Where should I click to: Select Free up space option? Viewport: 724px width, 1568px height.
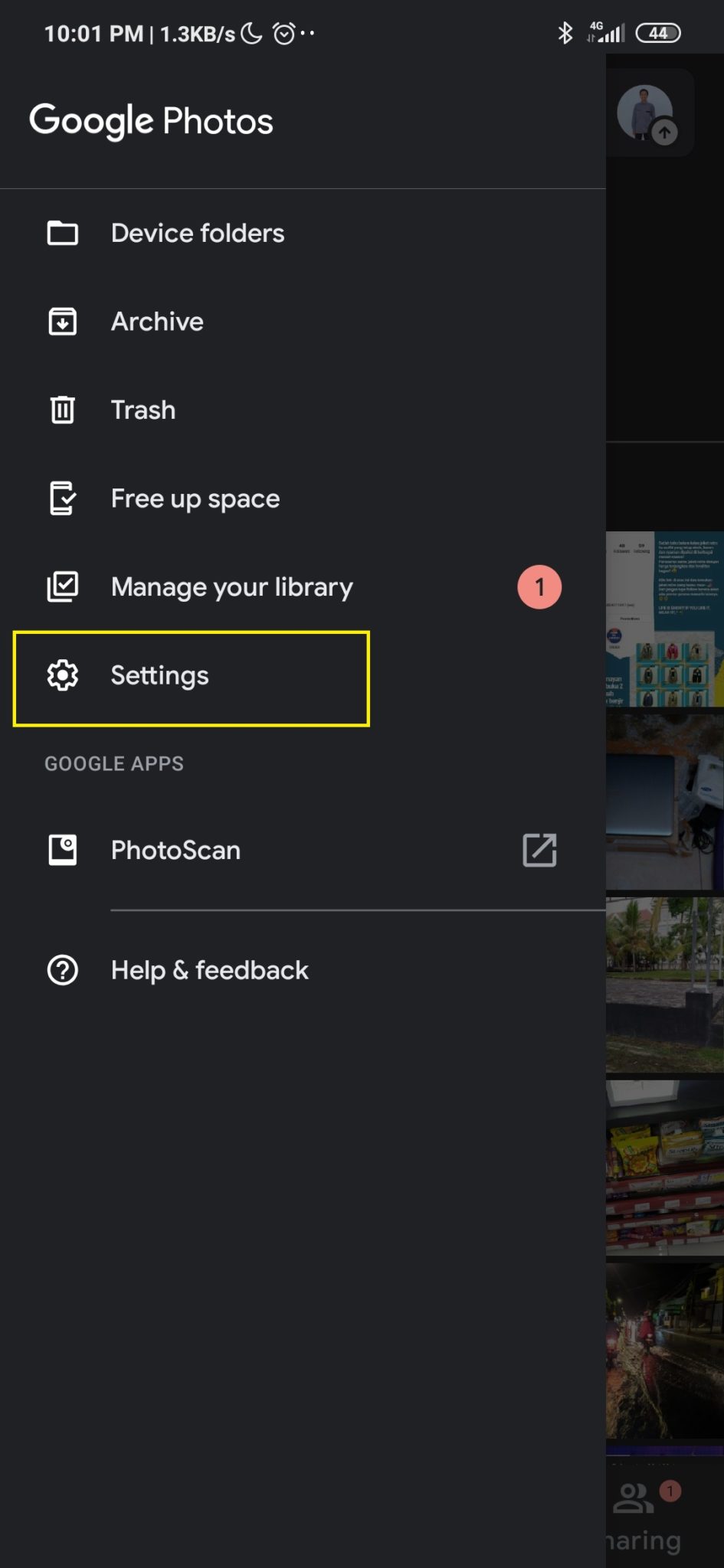click(303, 498)
